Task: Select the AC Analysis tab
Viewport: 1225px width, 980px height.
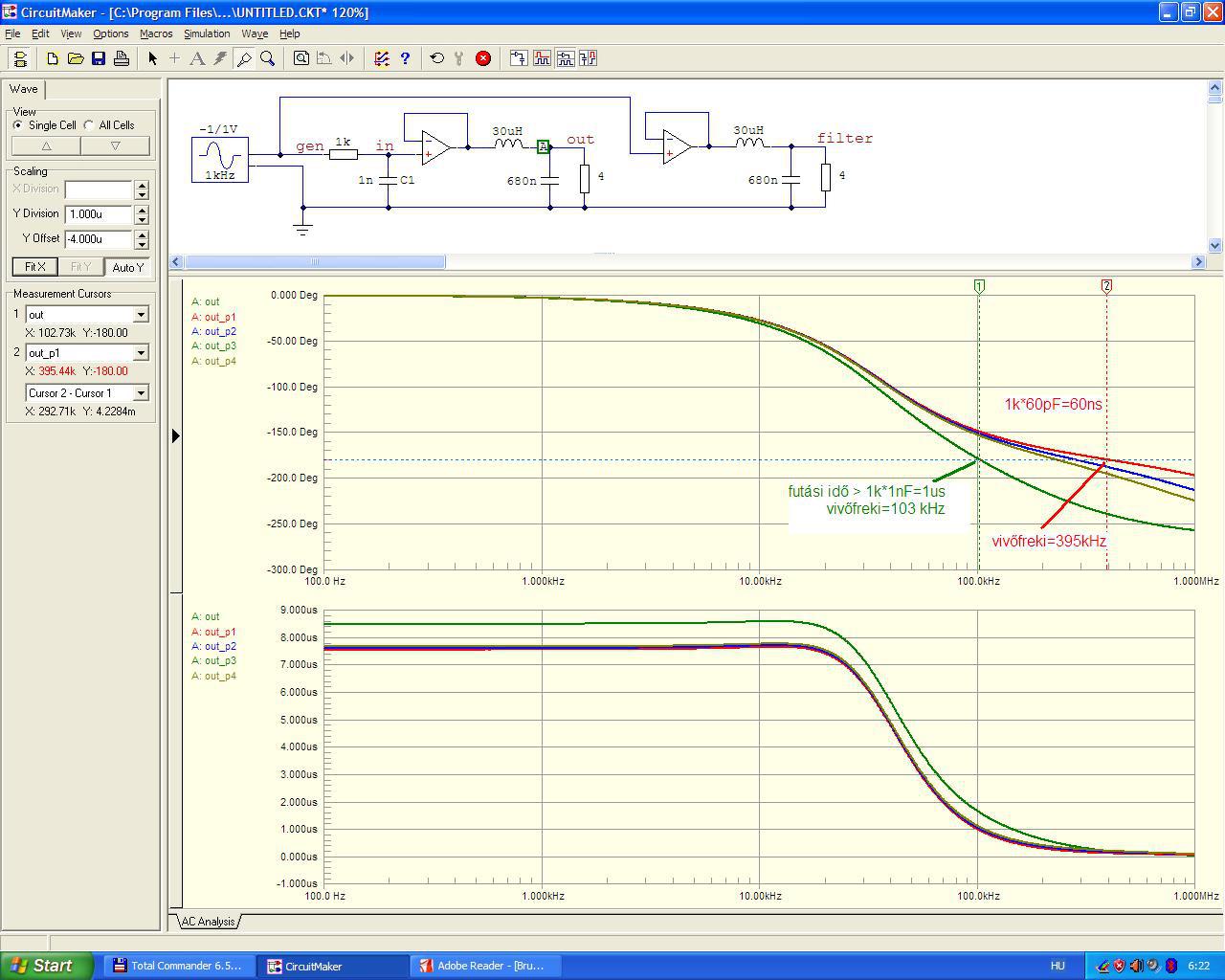Action: click(x=208, y=922)
